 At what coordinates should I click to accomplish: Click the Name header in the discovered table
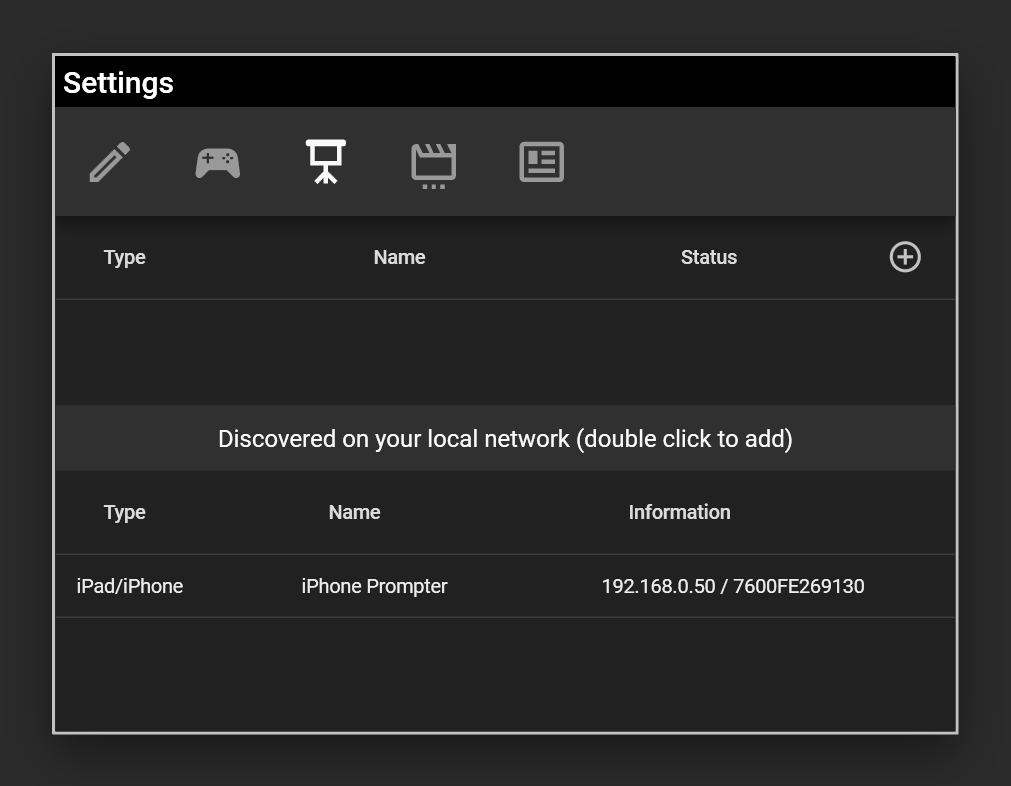[x=354, y=512]
